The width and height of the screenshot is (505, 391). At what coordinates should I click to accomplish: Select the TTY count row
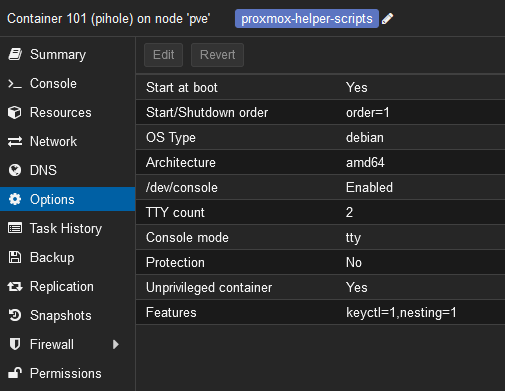click(x=321, y=212)
